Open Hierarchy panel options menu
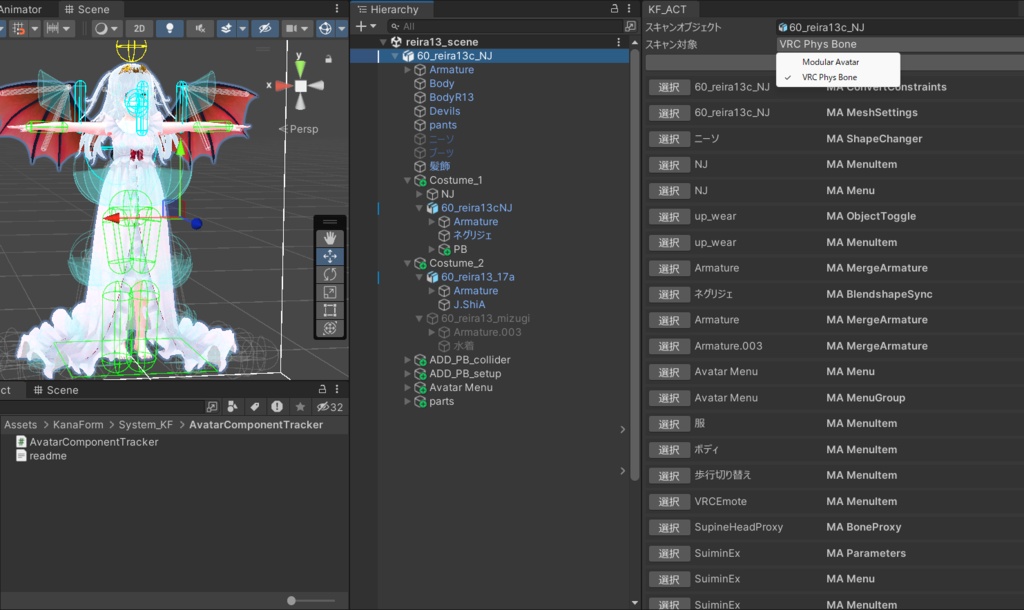Viewport: 1024px width, 610px height. (629, 8)
